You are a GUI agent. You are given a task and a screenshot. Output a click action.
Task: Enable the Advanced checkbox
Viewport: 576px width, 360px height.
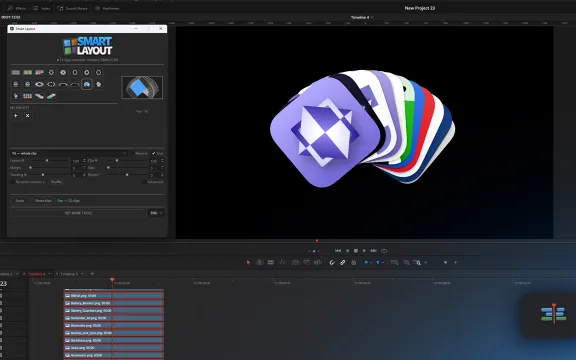[144, 182]
